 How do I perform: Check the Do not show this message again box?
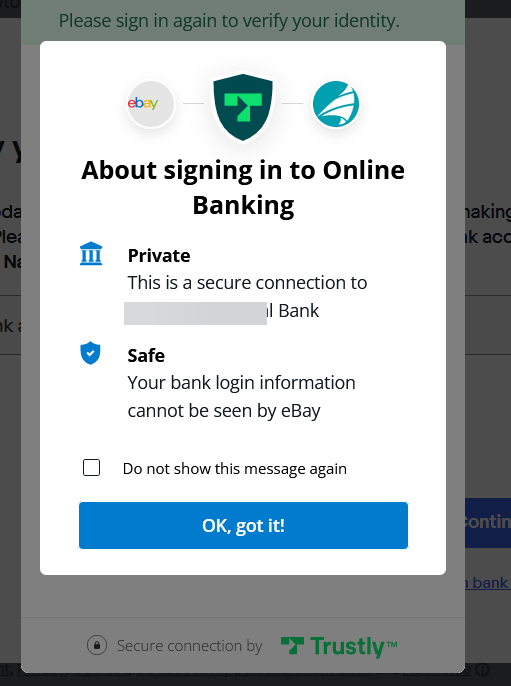click(x=91, y=468)
